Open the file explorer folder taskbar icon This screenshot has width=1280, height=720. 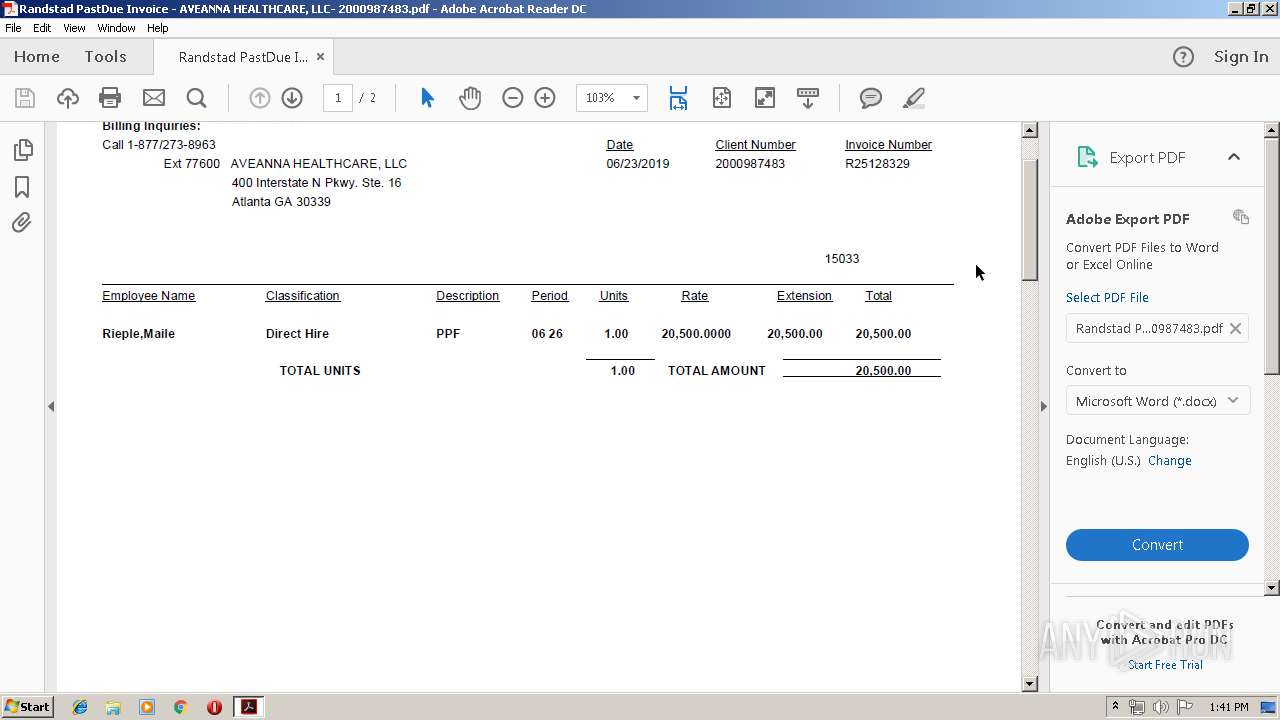click(113, 707)
